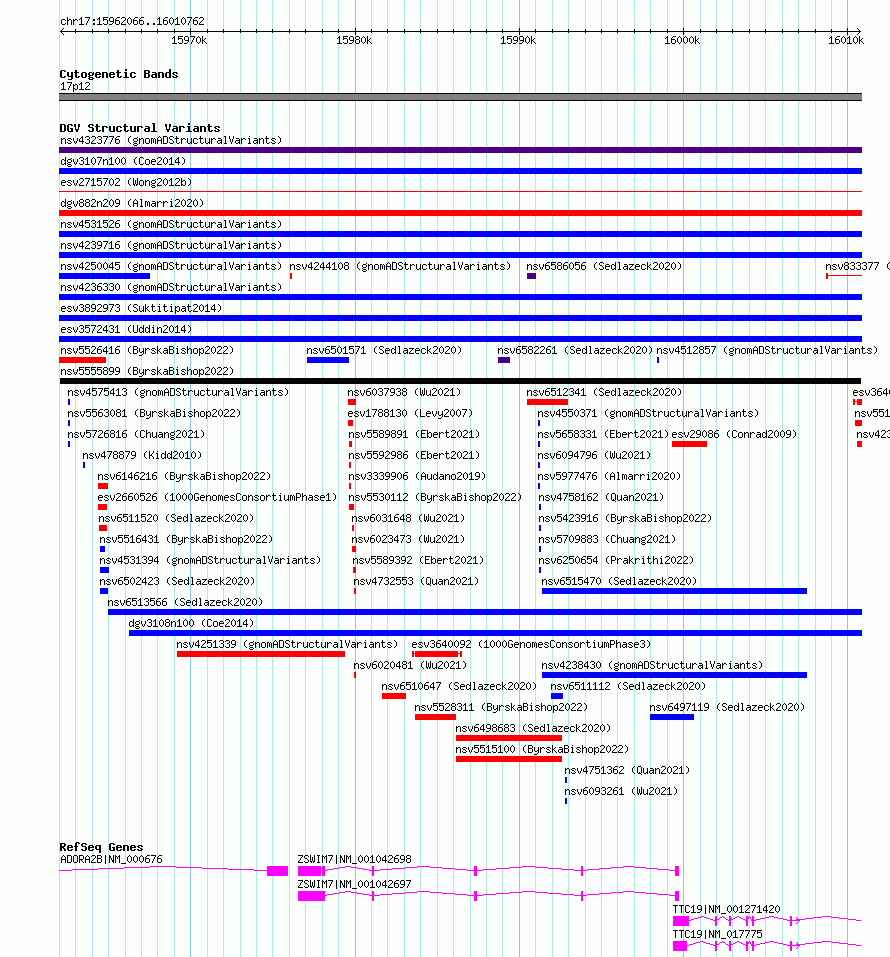Click the blue bar under nsv6497119

672,718
